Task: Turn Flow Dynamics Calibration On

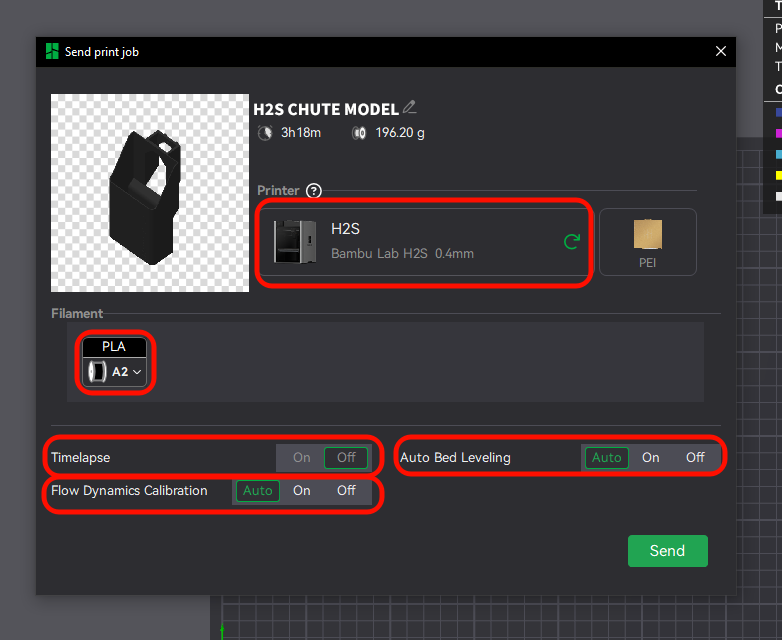Action: (x=301, y=490)
